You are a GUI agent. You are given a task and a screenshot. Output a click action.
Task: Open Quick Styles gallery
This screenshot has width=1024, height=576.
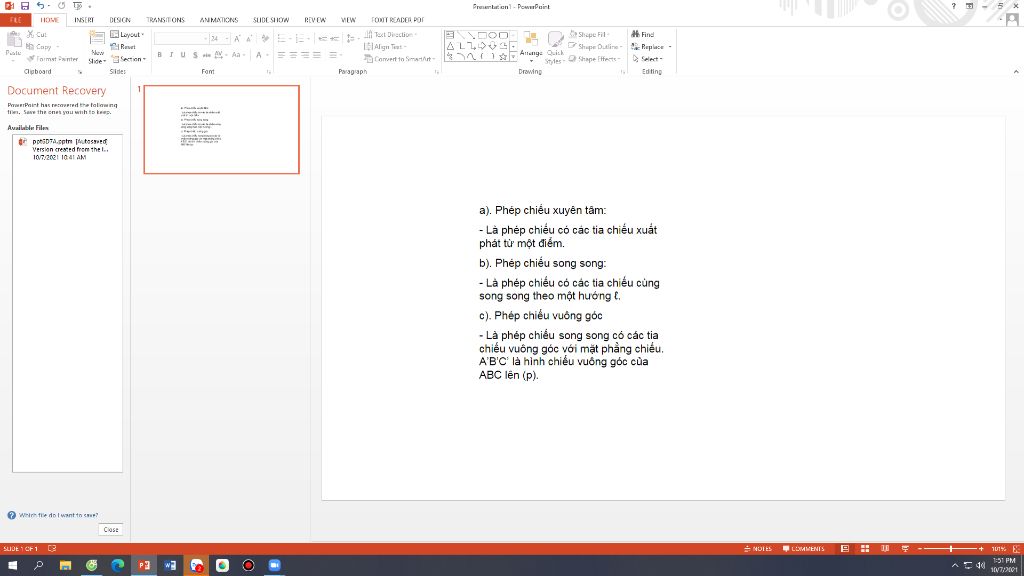point(555,47)
